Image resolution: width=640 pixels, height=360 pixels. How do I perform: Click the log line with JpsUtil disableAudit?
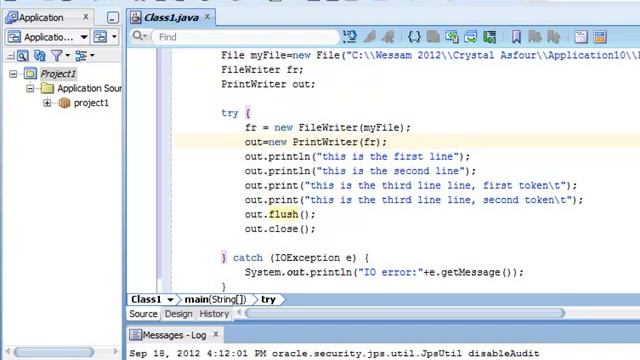(x=334, y=353)
